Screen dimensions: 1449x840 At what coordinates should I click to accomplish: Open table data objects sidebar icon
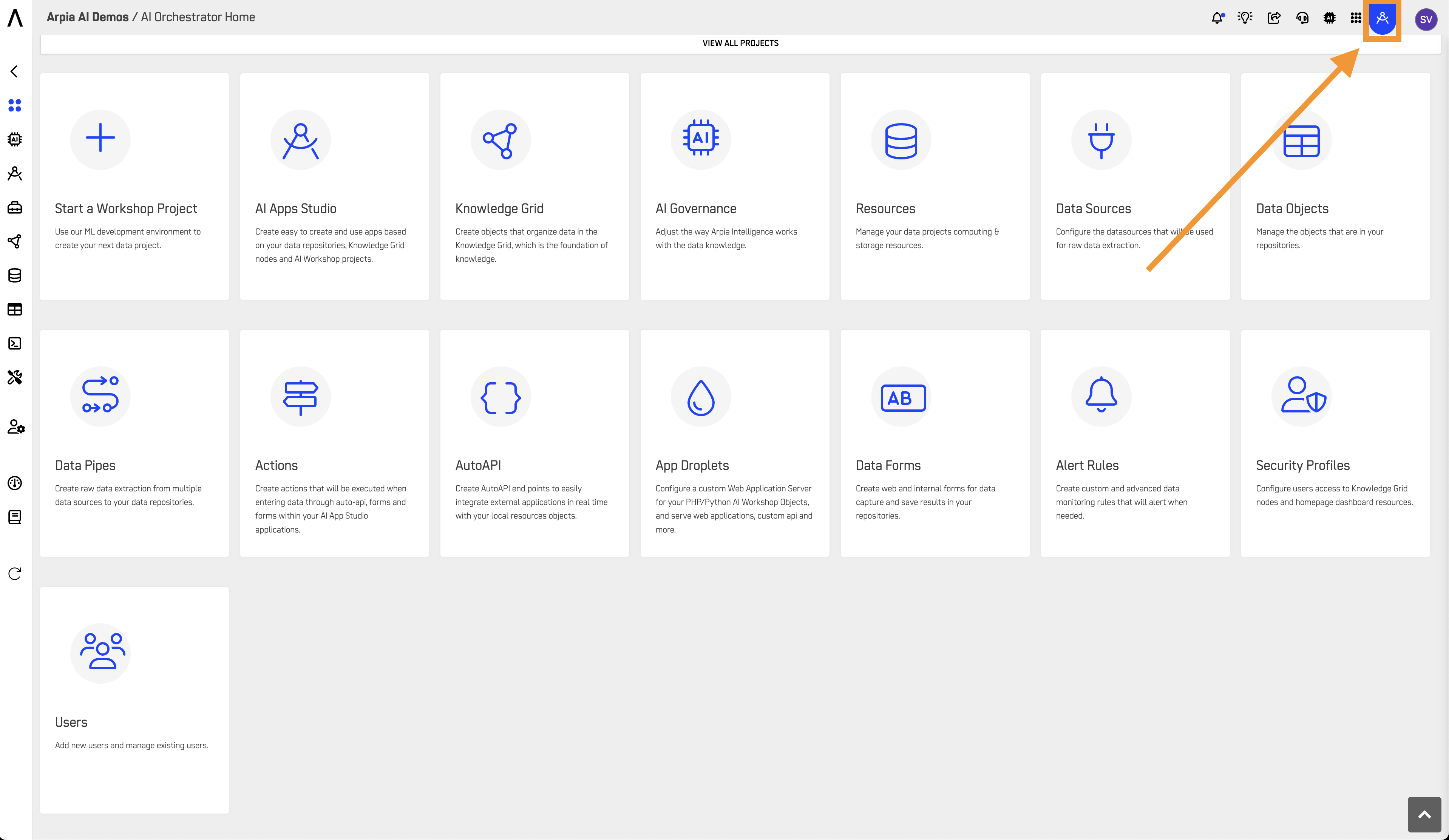[x=15, y=309]
